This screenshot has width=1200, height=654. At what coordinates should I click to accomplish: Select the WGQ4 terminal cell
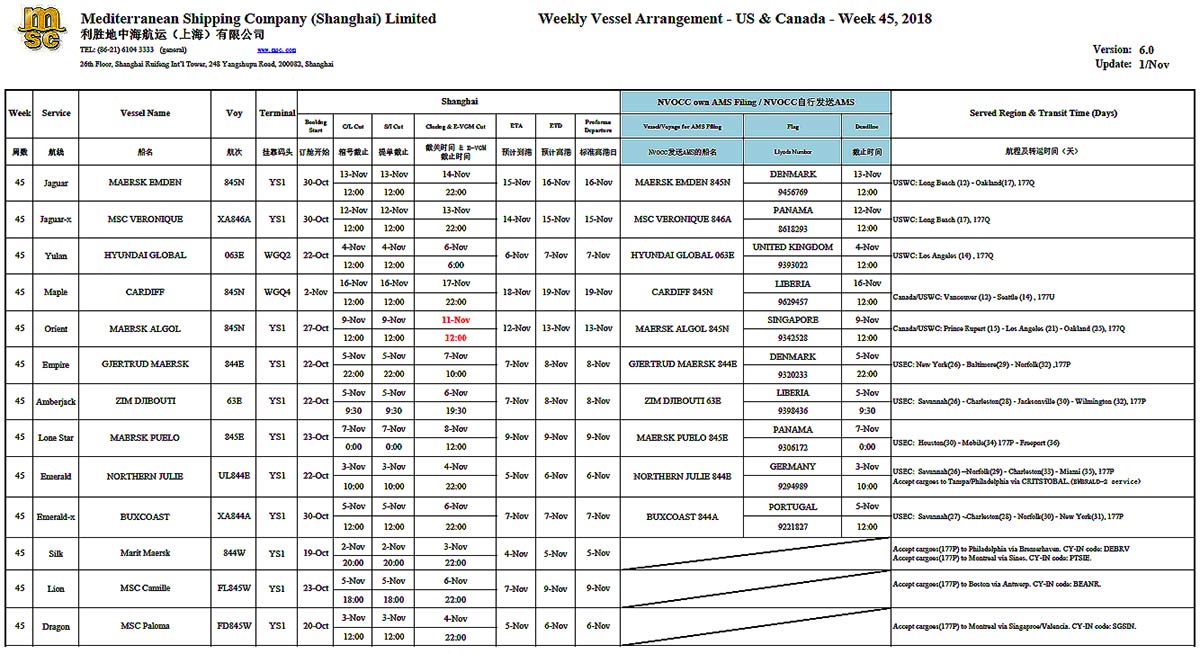[277, 292]
